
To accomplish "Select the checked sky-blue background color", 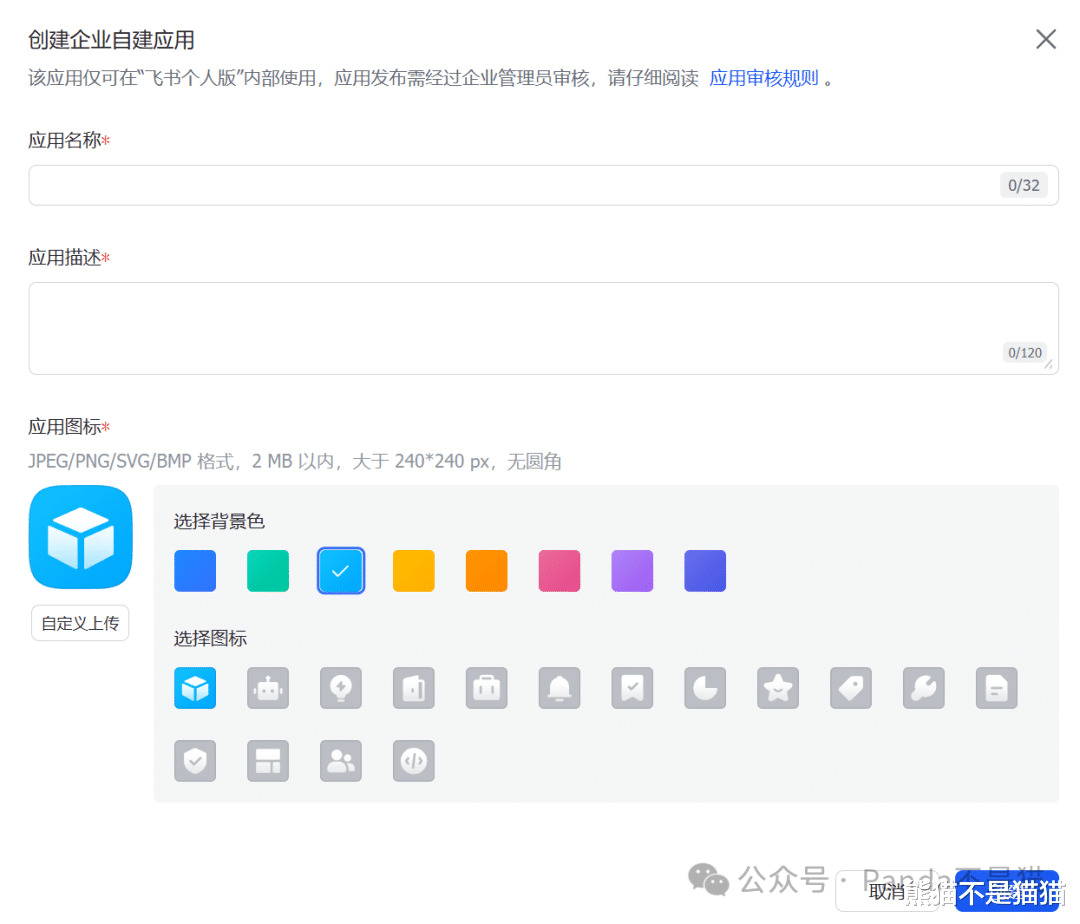I will tap(341, 571).
